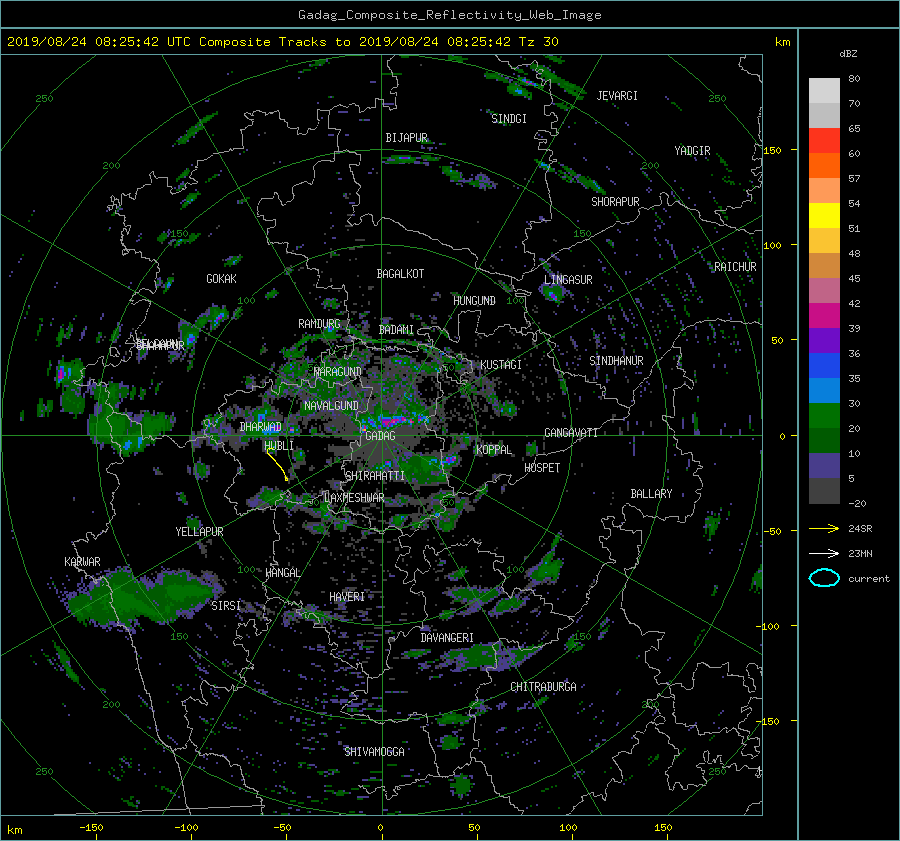Click the 'DHARWAD' city label
Viewport: 900px width, 841px height.
tap(260, 427)
